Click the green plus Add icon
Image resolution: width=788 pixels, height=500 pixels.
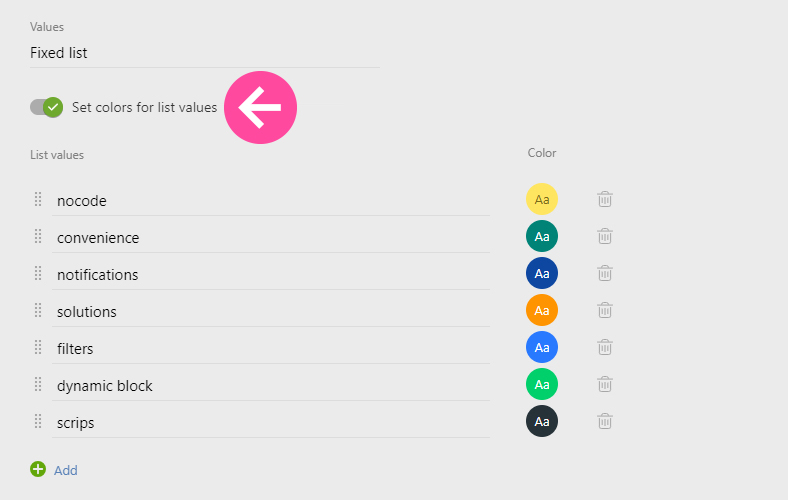pos(38,469)
